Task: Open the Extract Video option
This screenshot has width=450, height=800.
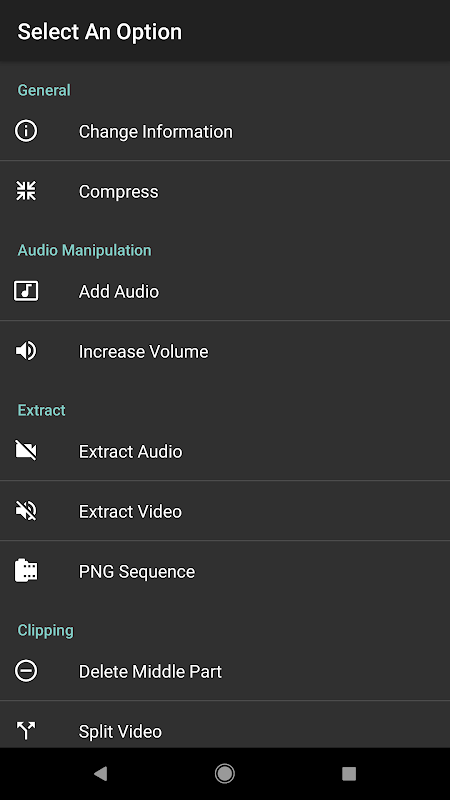Action: [x=225, y=511]
